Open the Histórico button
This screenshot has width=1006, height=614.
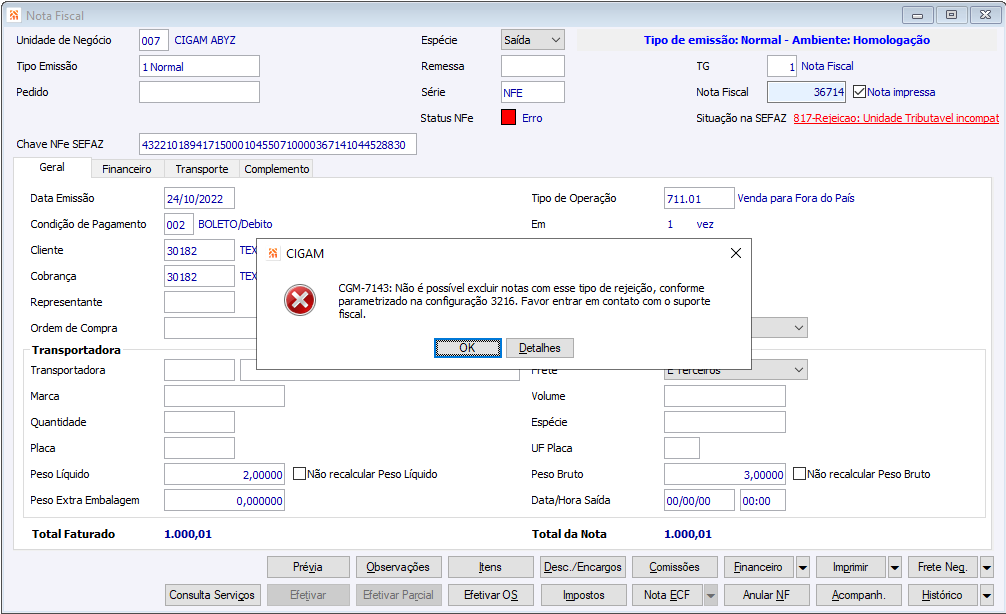click(942, 595)
